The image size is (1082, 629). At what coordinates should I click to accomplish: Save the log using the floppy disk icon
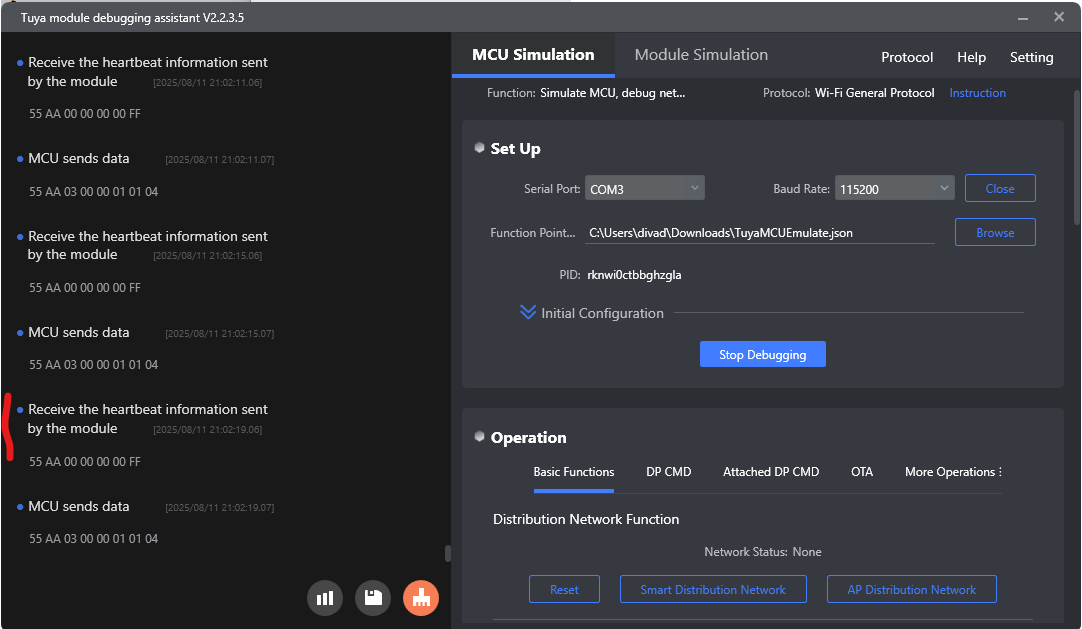pyautogui.click(x=373, y=598)
